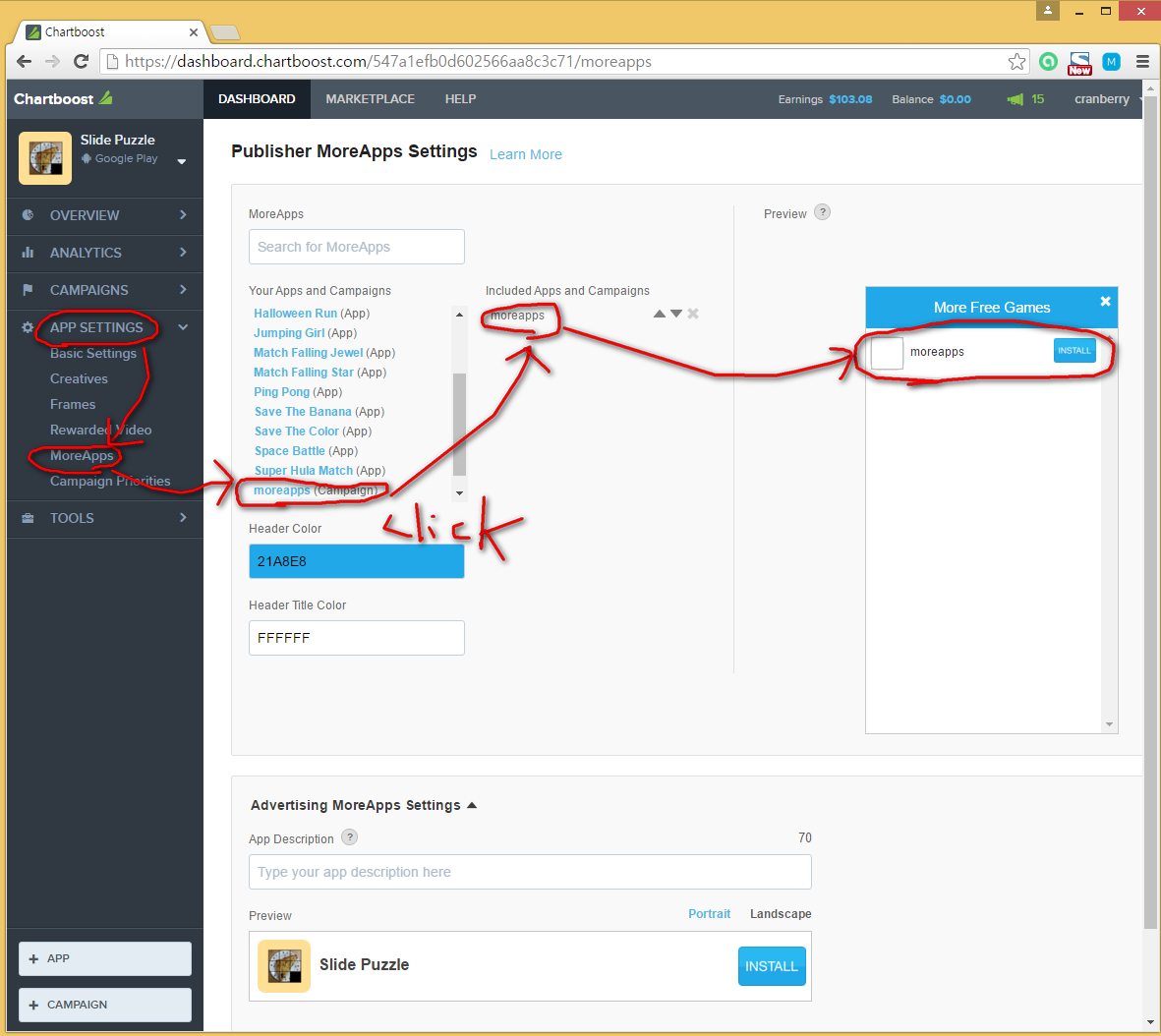Click the Chartboost logo
The image size is (1161, 1036).
(63, 98)
